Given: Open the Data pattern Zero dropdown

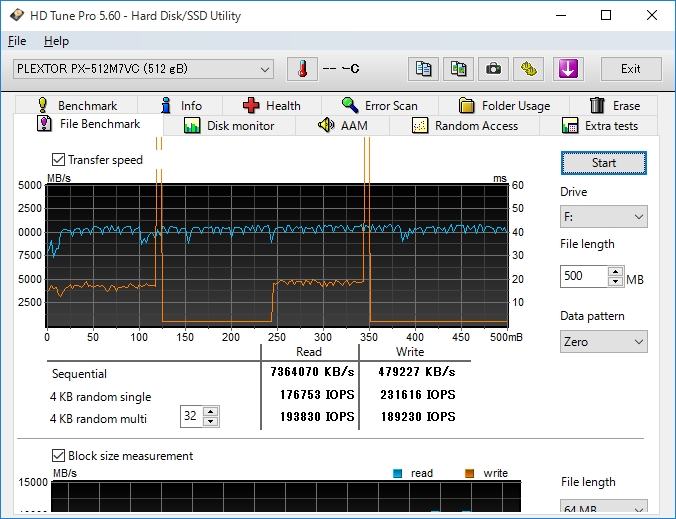Looking at the screenshot, I should [x=603, y=342].
